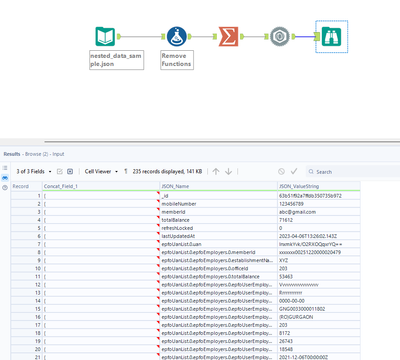Viewport: 400px width, 360px height.
Task: Click the cancel circle icon in results toolbar
Action: 282,171
